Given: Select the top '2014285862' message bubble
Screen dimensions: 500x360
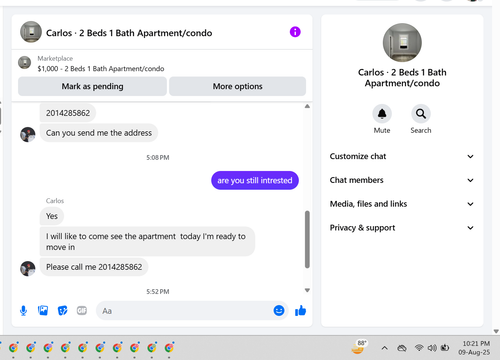Looking at the screenshot, I should click(x=68, y=113).
